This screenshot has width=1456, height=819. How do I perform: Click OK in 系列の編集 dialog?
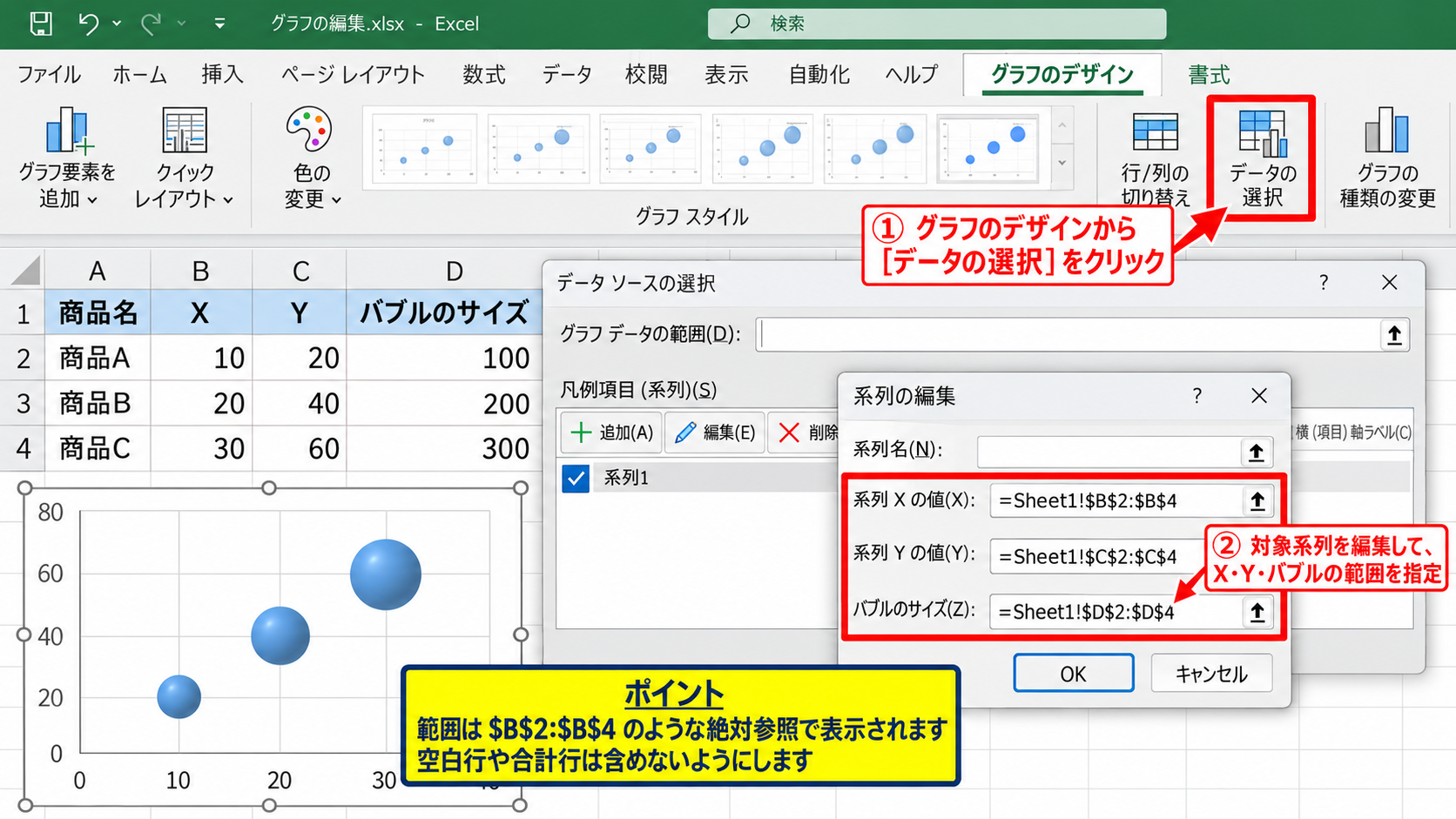click(x=1073, y=674)
